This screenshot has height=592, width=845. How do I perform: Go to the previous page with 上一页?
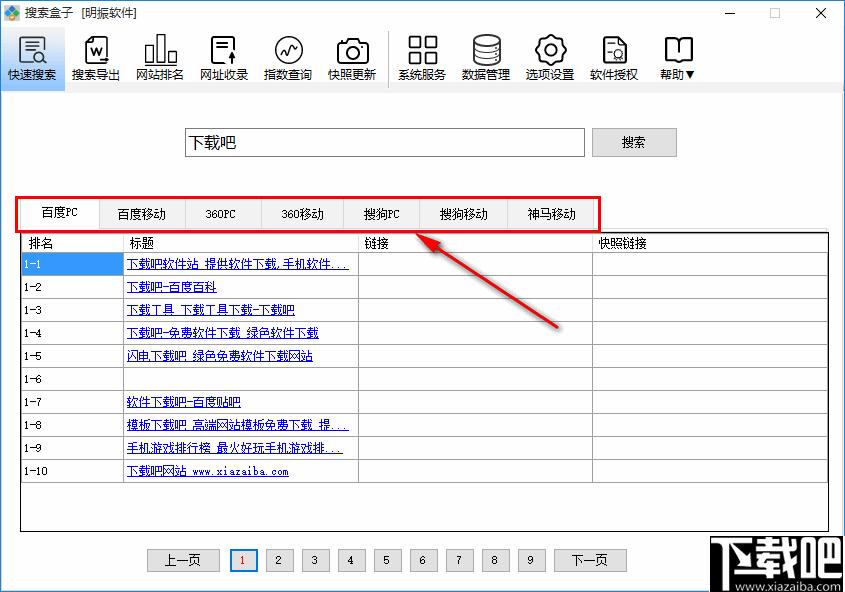click(x=183, y=560)
